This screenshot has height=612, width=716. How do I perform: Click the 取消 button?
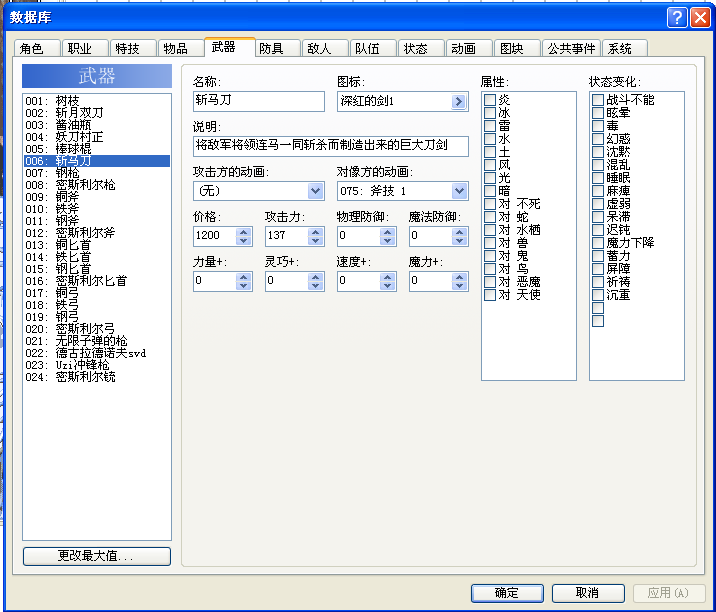coord(588,593)
